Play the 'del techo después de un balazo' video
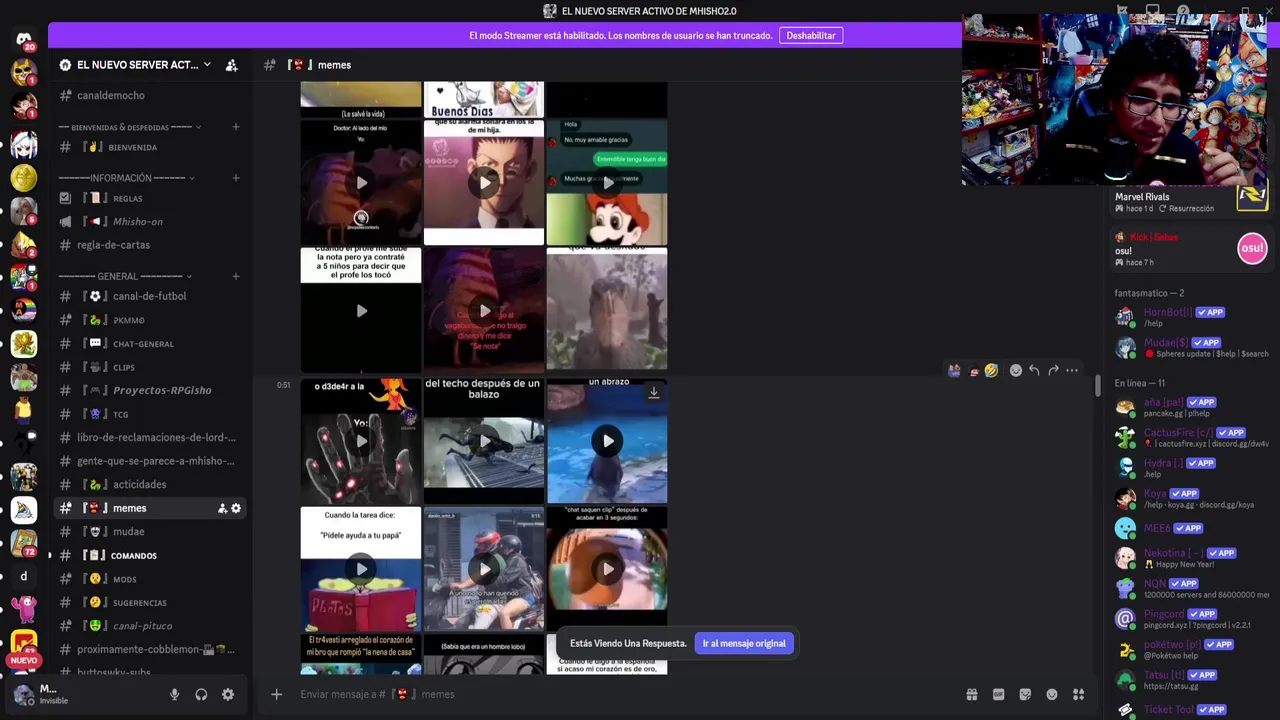This screenshot has width=1280, height=720. point(484,441)
